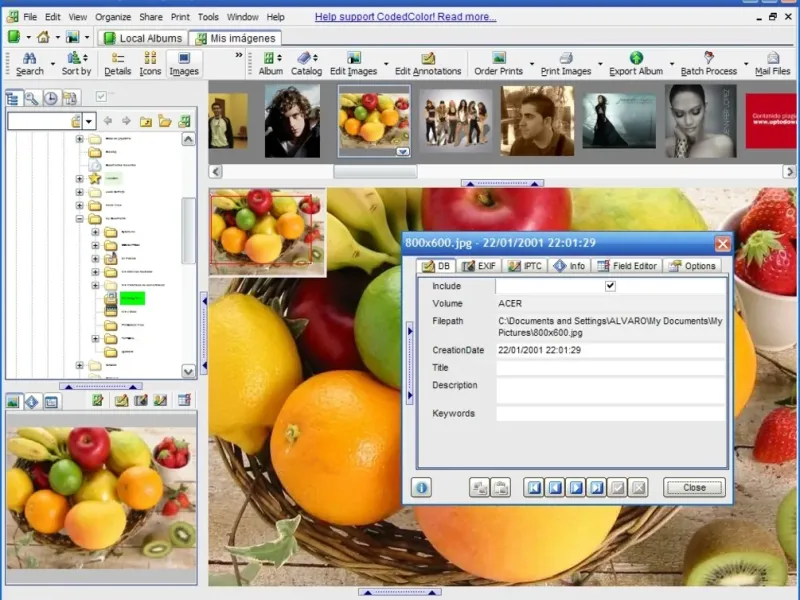Follow the Help support CodedColor link
The height and width of the screenshot is (600, 800).
point(406,17)
